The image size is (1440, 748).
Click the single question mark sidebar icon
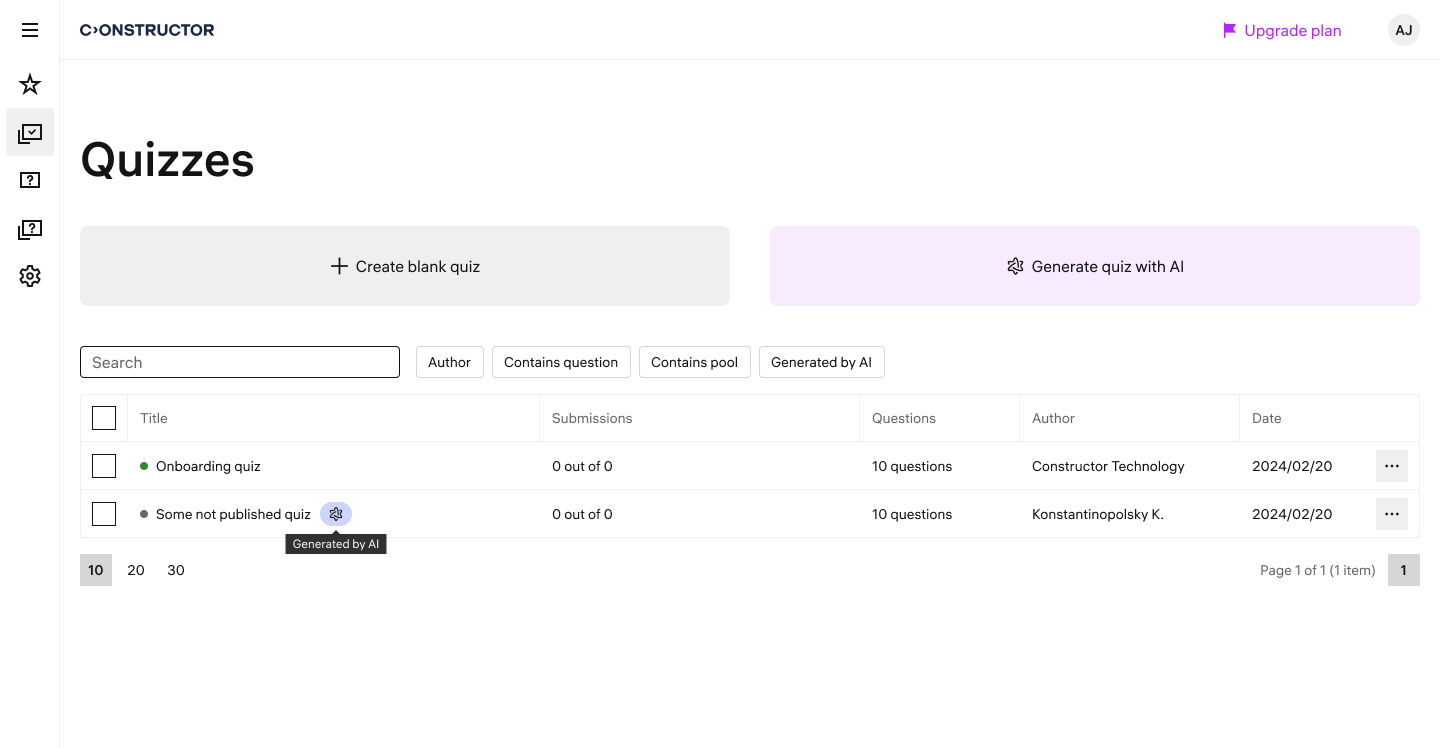click(30, 181)
